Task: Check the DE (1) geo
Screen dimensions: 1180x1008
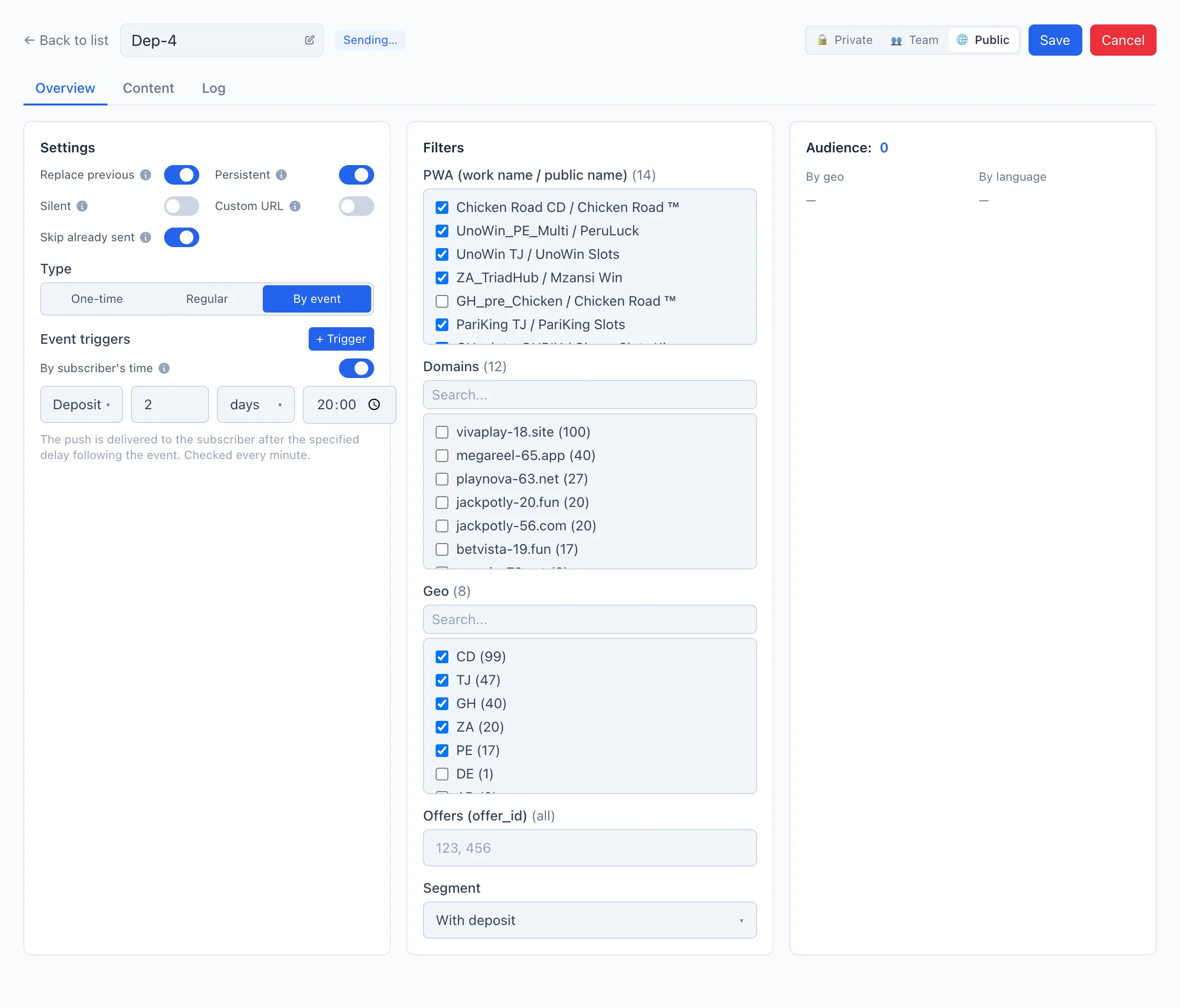Action: tap(442, 774)
